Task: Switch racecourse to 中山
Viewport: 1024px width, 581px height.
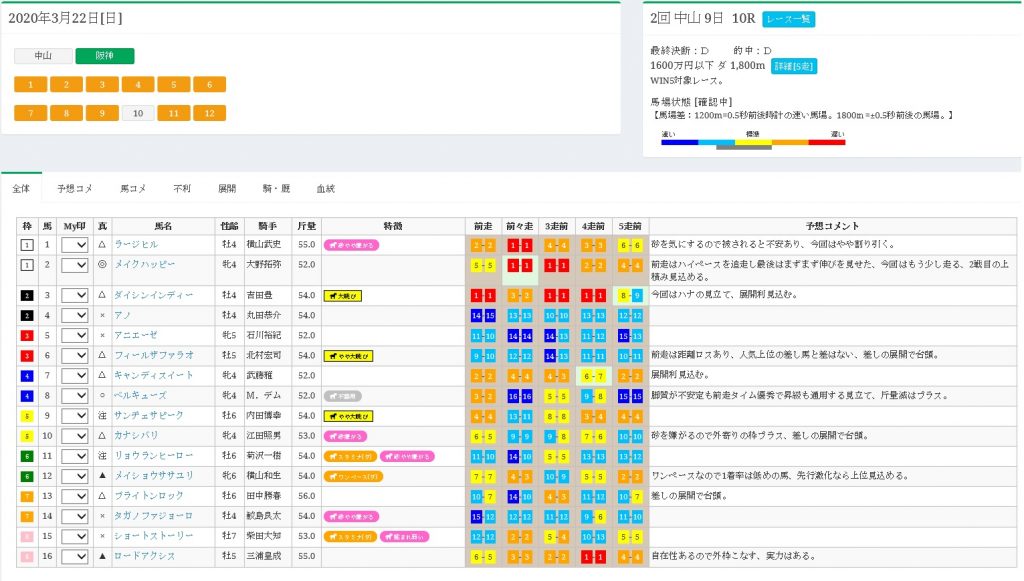Action: click(43, 57)
